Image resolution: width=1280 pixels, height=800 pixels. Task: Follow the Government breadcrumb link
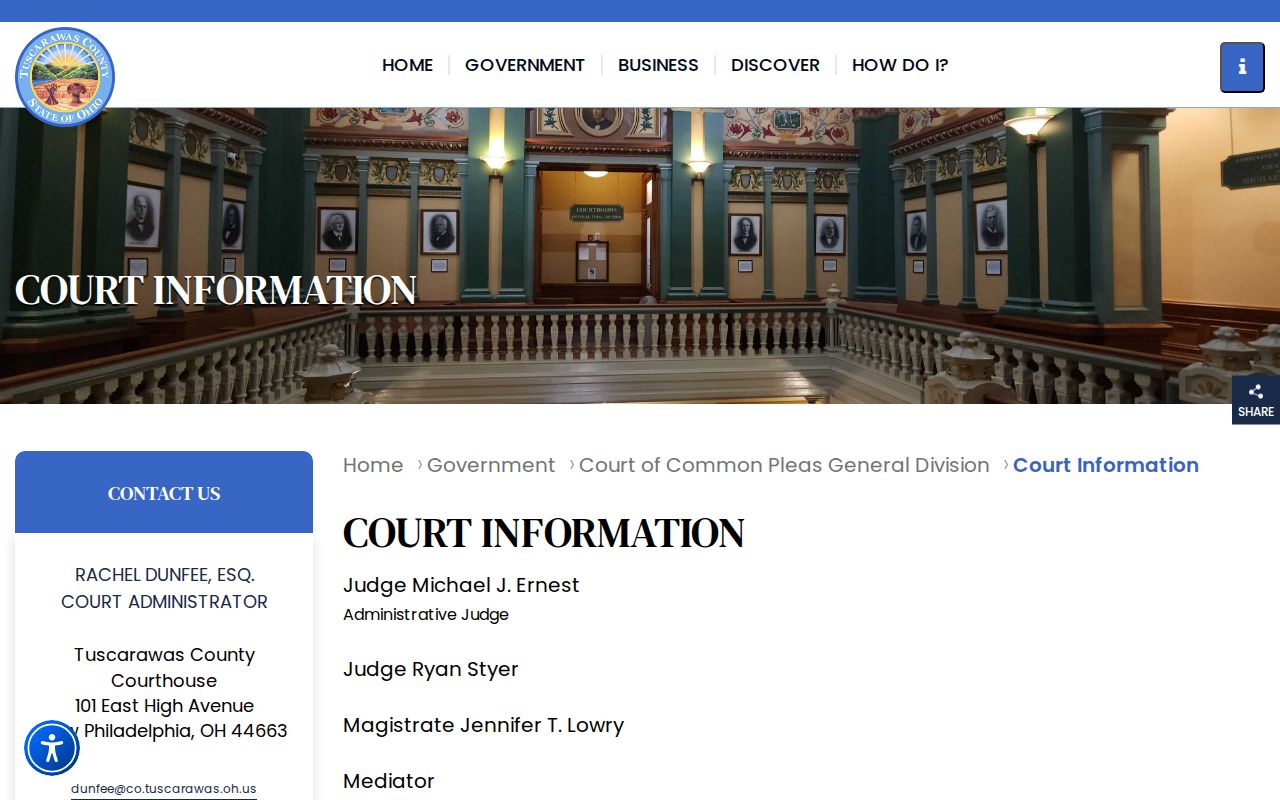click(x=491, y=465)
